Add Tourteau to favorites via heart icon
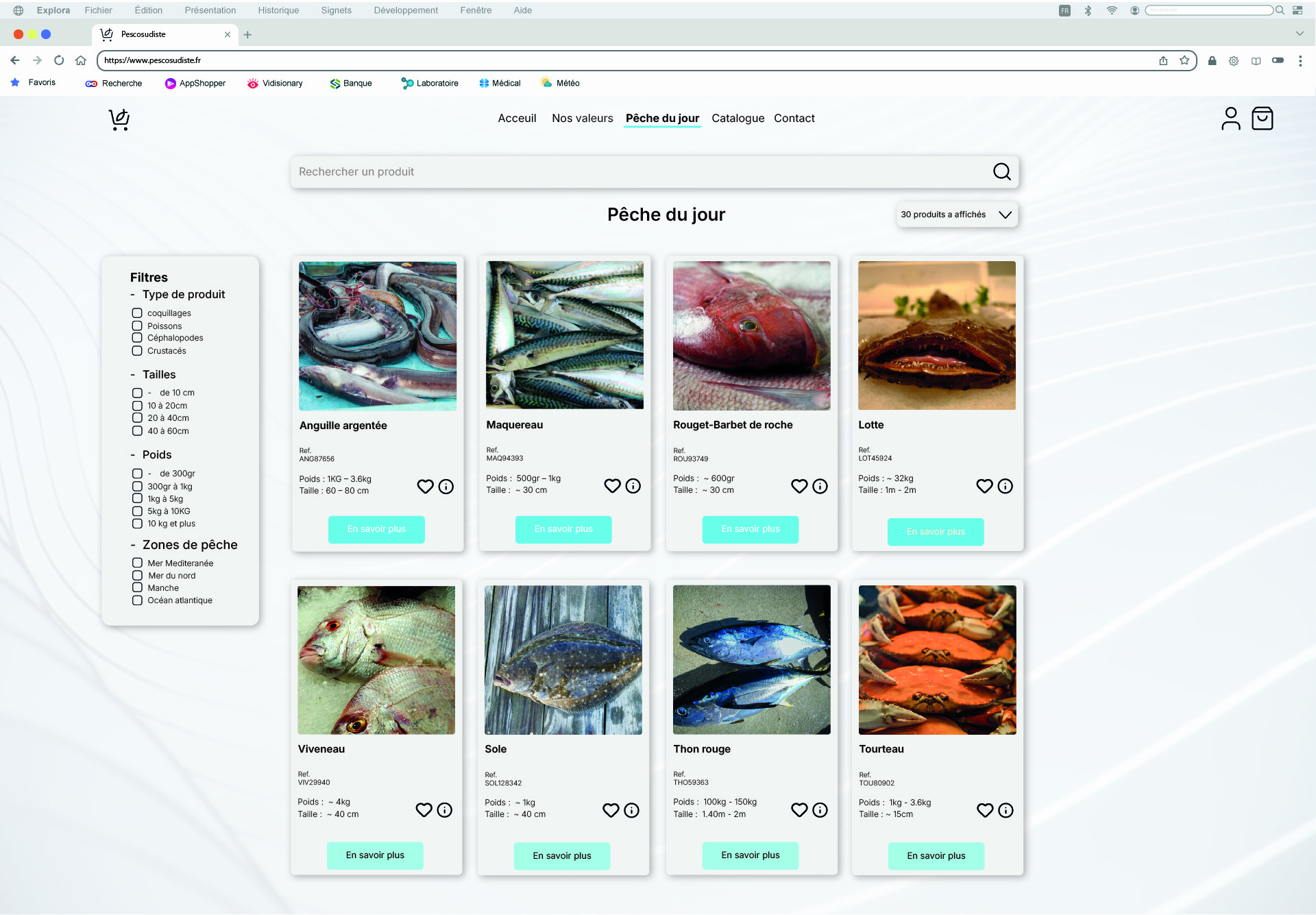The width and height of the screenshot is (1316, 915). click(985, 810)
